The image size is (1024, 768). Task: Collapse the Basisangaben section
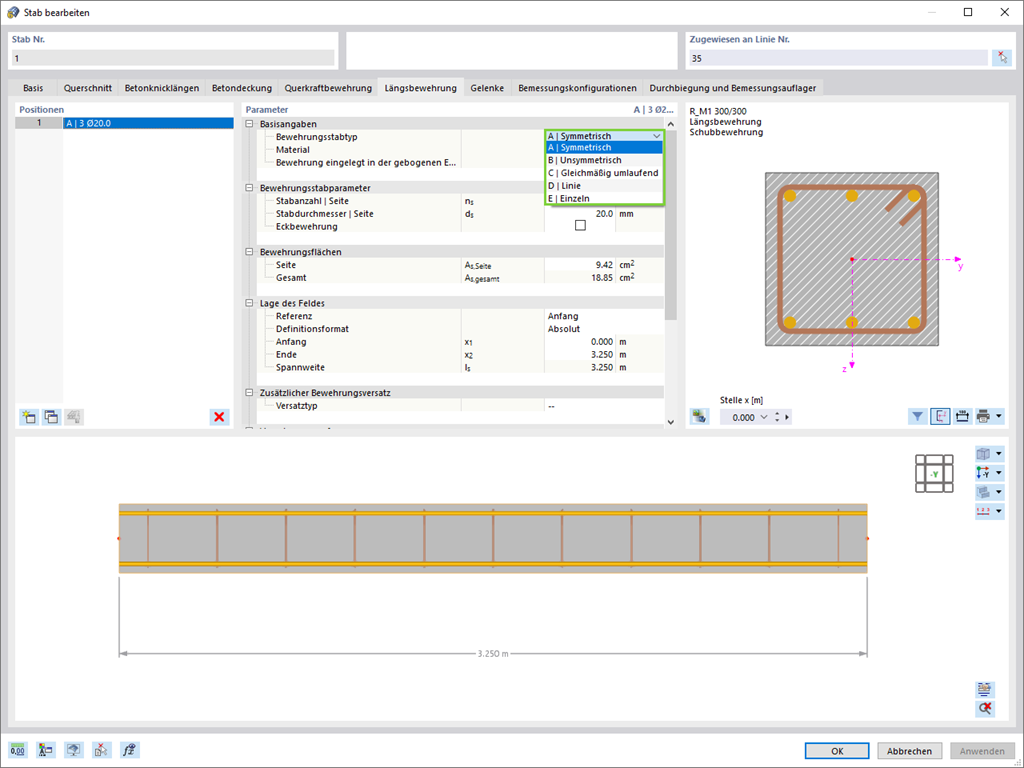pyautogui.click(x=249, y=123)
